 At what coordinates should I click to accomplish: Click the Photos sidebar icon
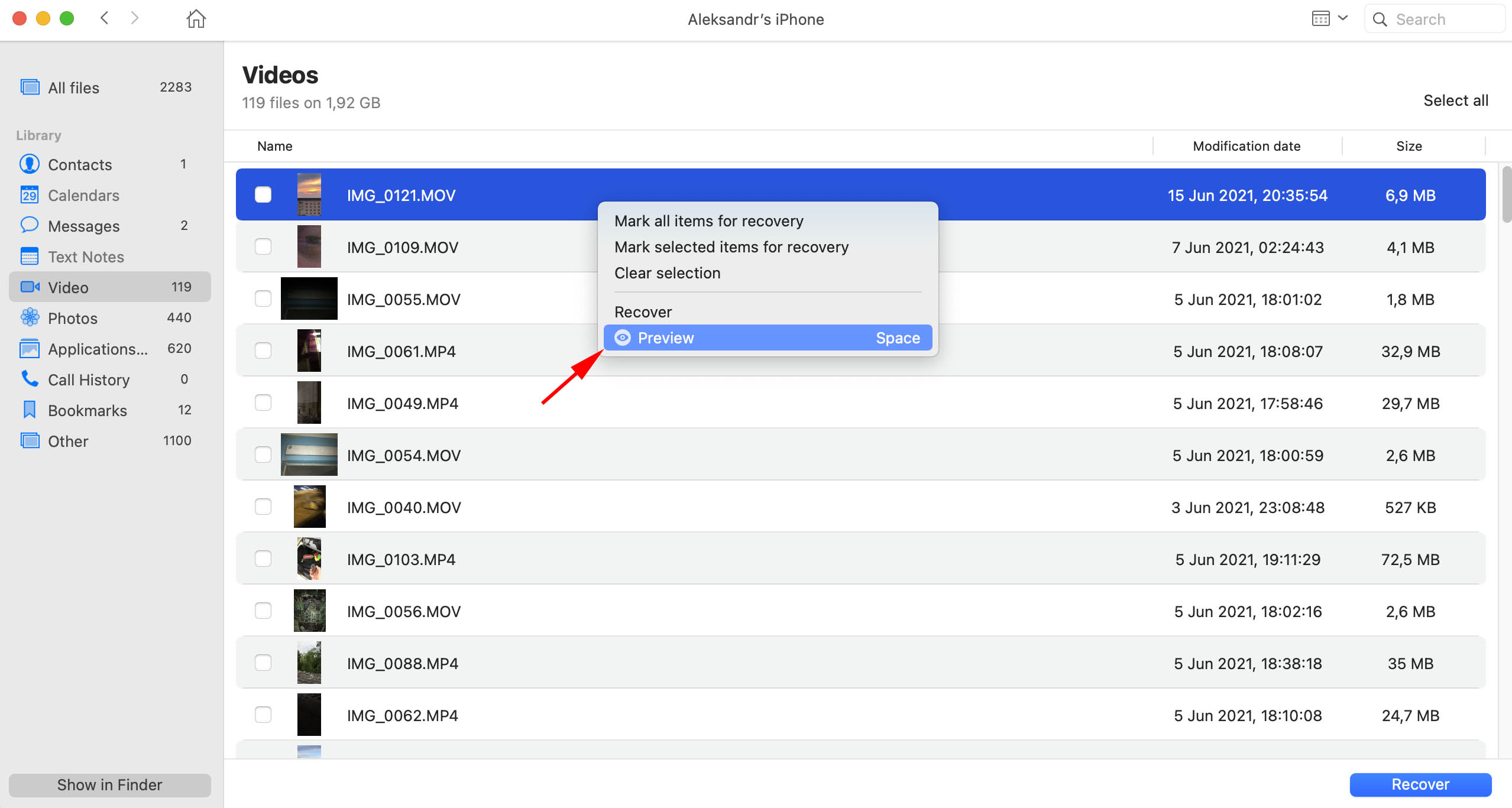point(29,318)
